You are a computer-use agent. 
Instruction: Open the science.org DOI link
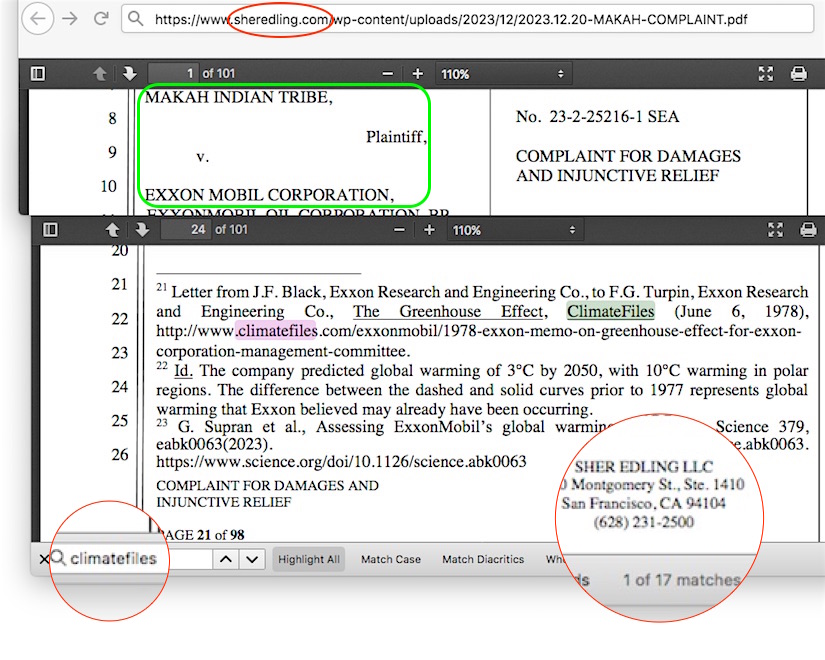tap(341, 461)
